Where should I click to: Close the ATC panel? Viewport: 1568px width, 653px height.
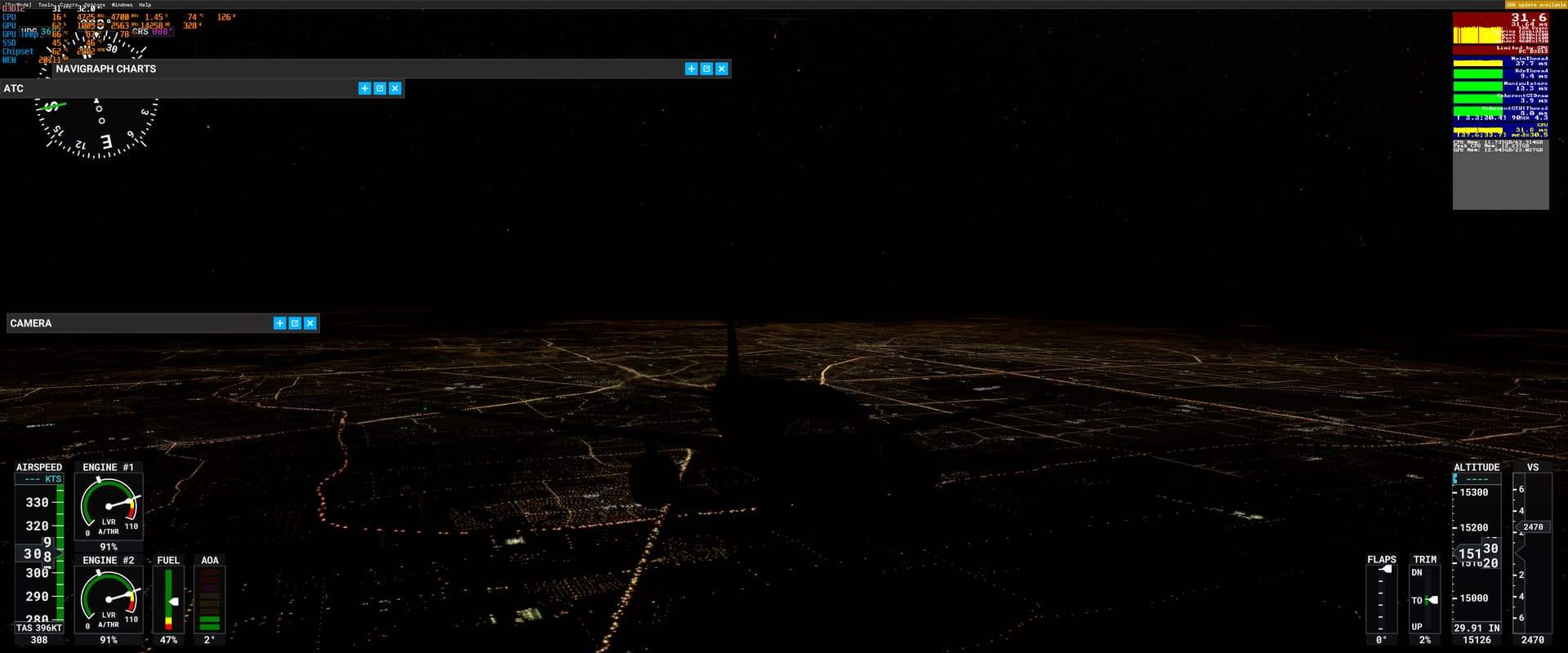(x=395, y=88)
